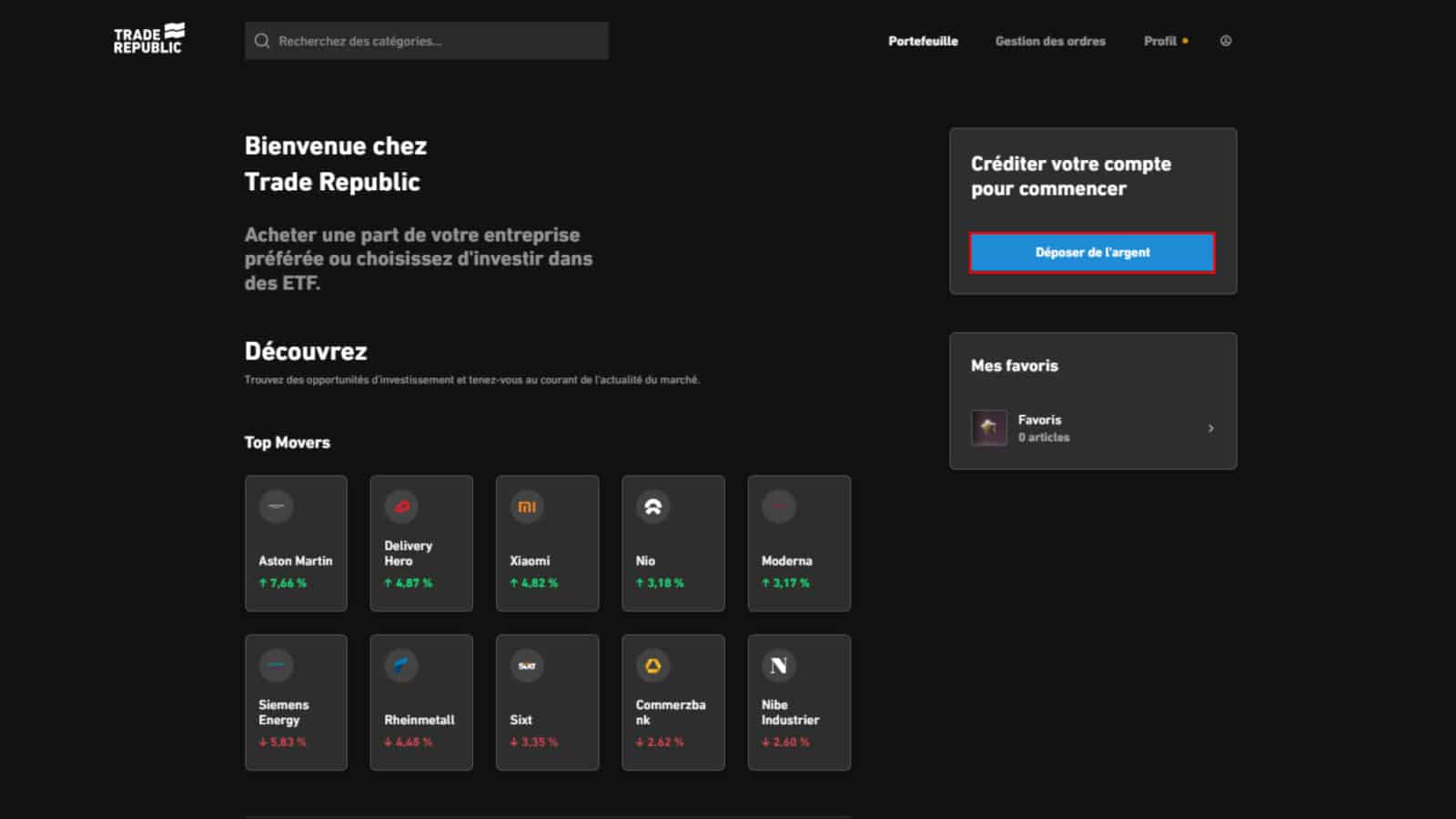Select the Moderna logo icon
The height and width of the screenshot is (819, 1456).
pyautogui.click(x=778, y=507)
